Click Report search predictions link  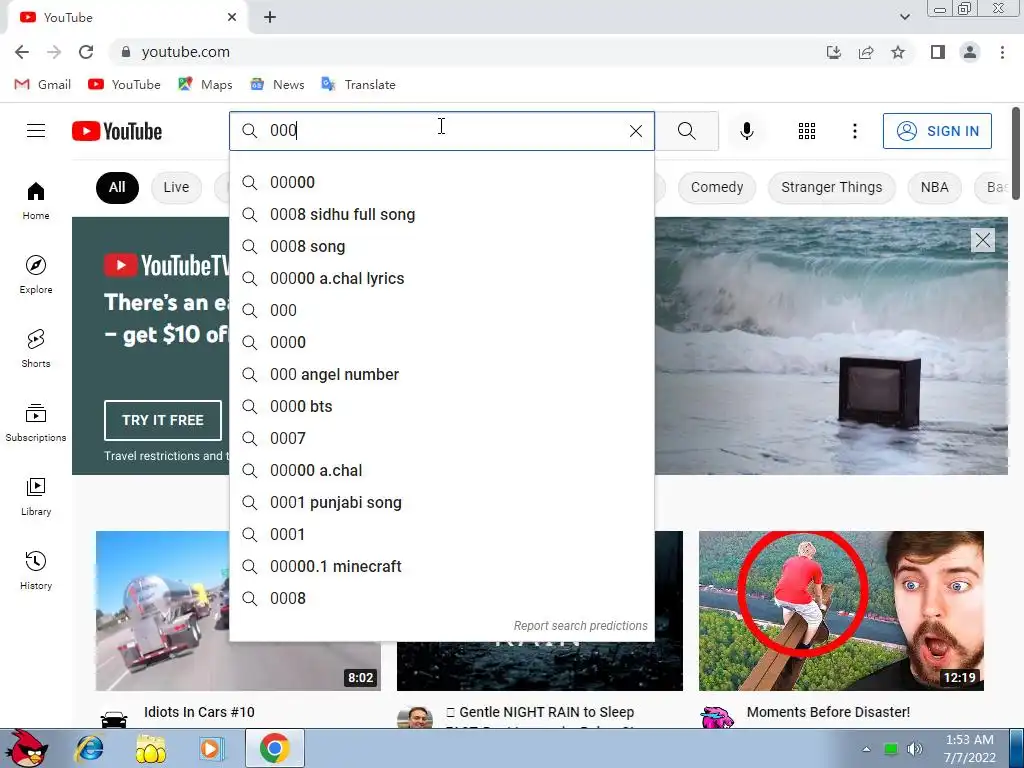pos(581,626)
